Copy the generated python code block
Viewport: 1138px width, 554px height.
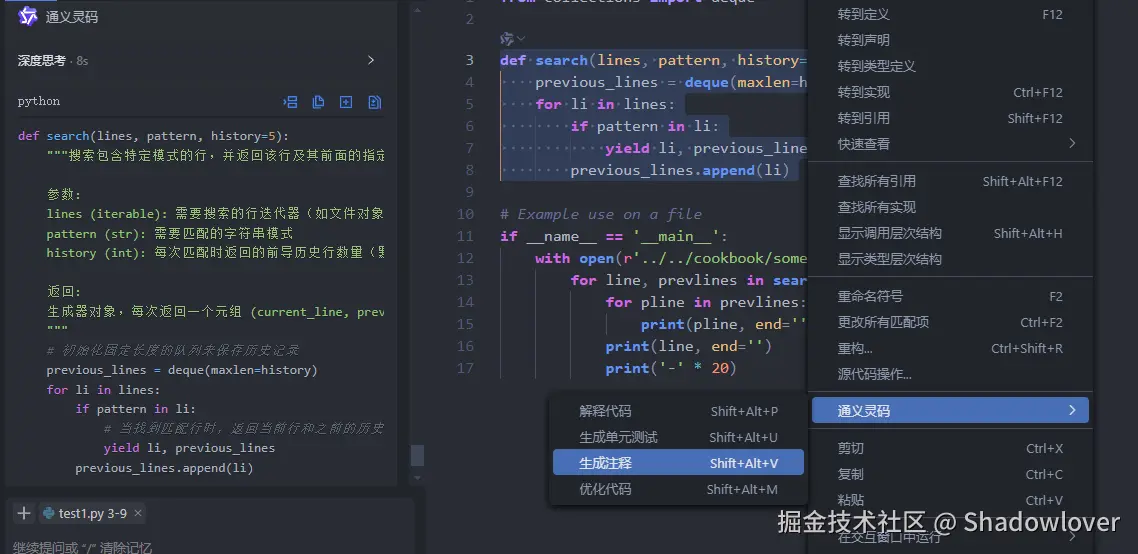click(x=318, y=102)
